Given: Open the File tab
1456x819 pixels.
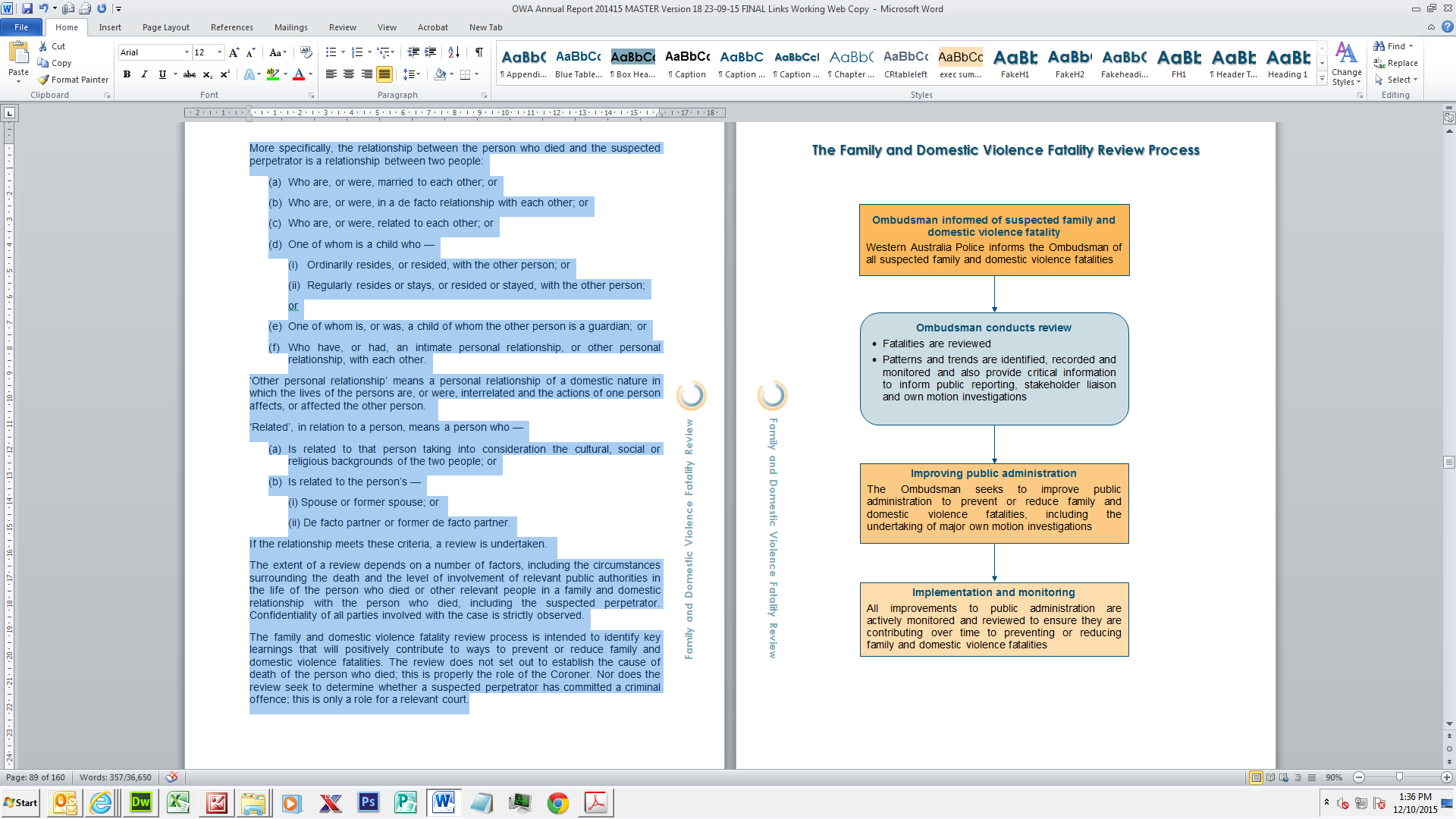Looking at the screenshot, I should [21, 27].
